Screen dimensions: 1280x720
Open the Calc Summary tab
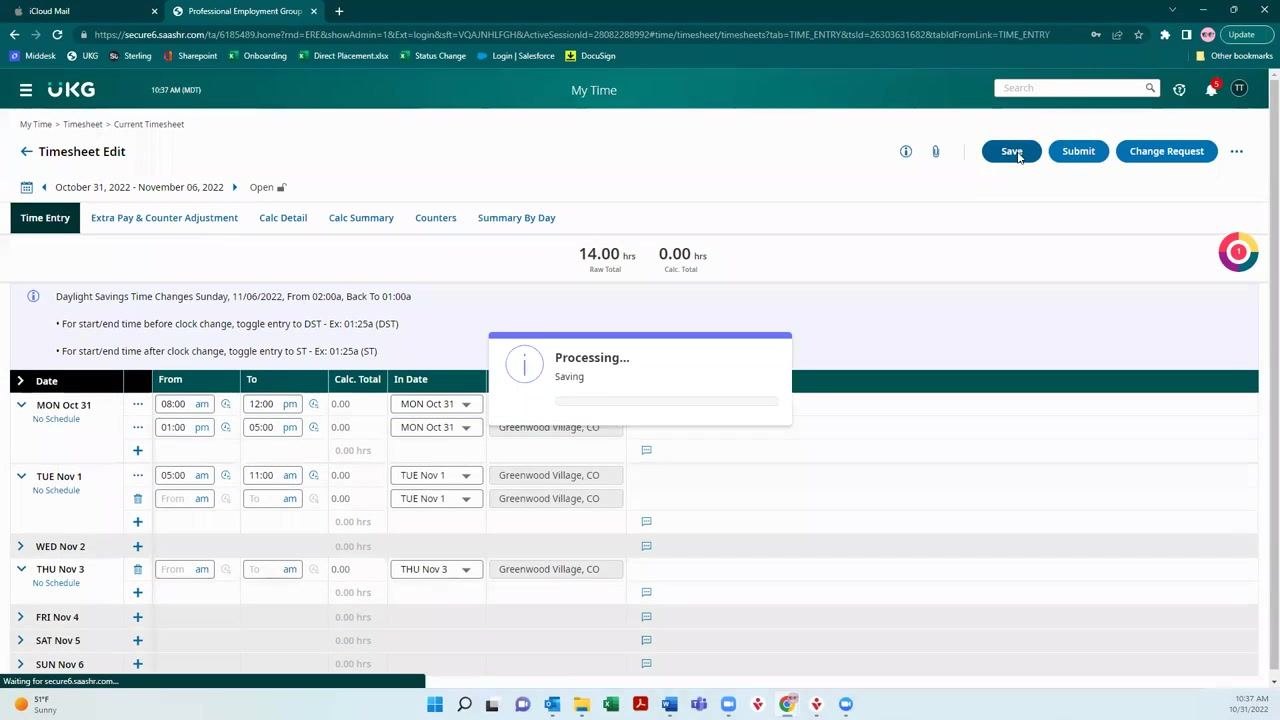361,218
